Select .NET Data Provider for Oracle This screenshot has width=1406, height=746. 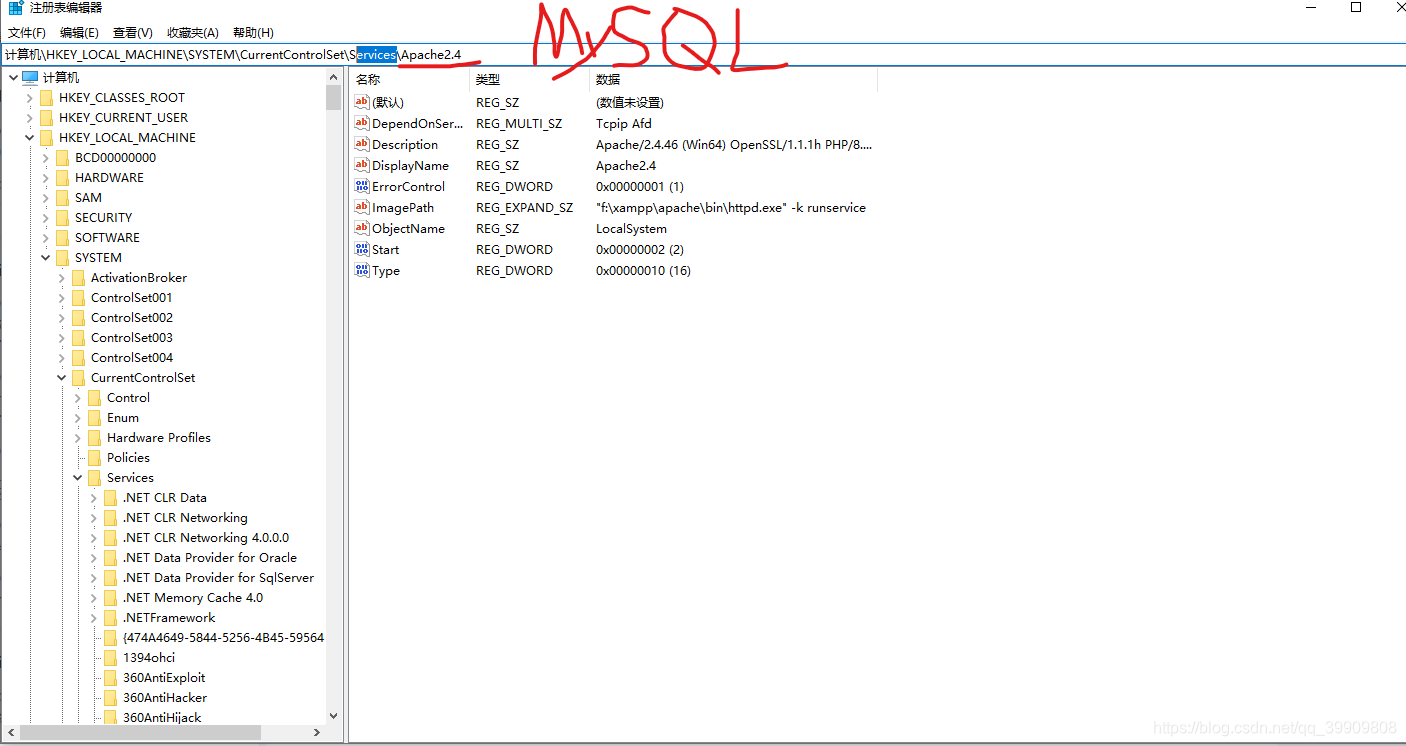[x=210, y=557]
